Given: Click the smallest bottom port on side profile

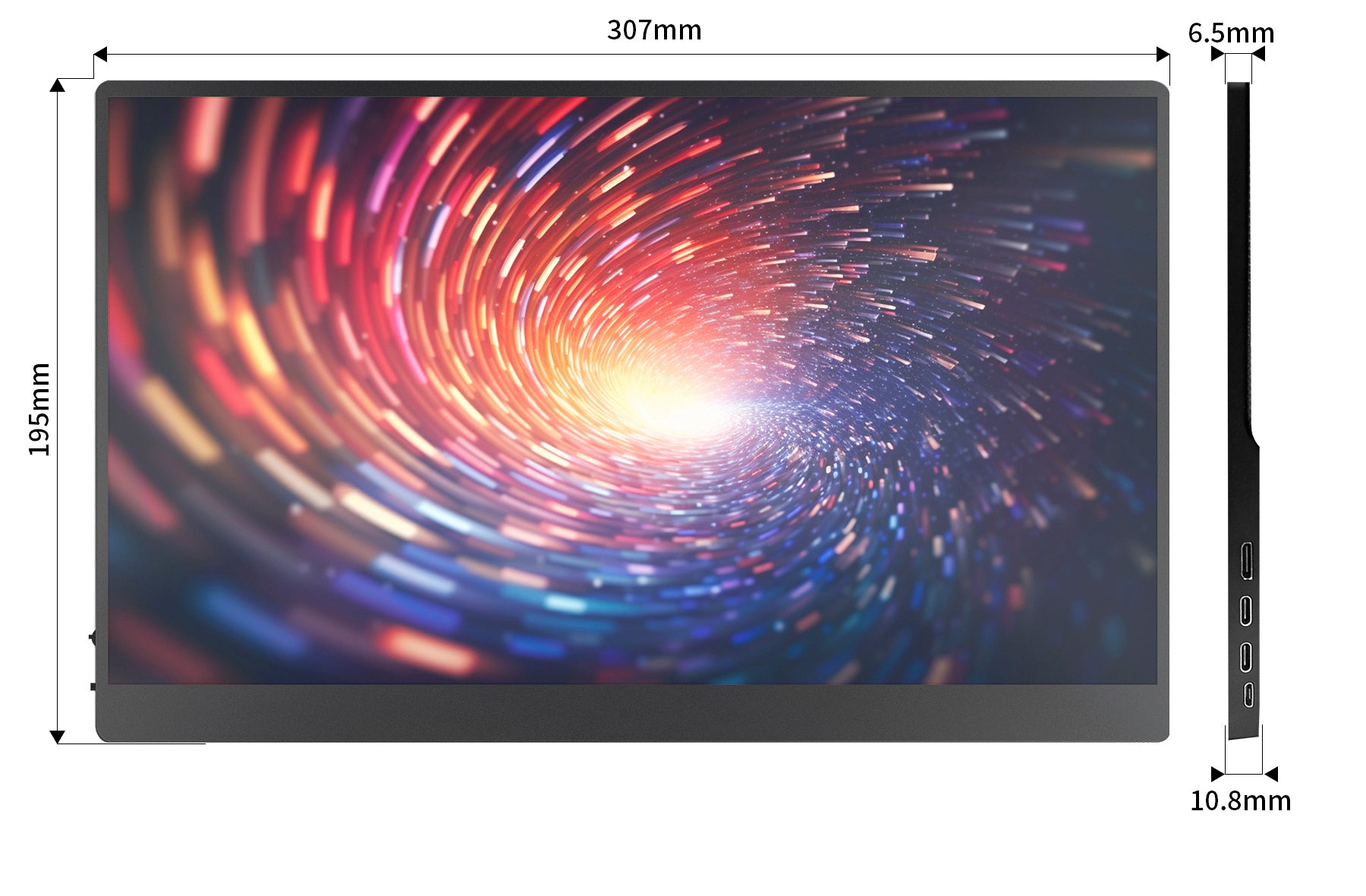Looking at the screenshot, I should tap(1248, 694).
